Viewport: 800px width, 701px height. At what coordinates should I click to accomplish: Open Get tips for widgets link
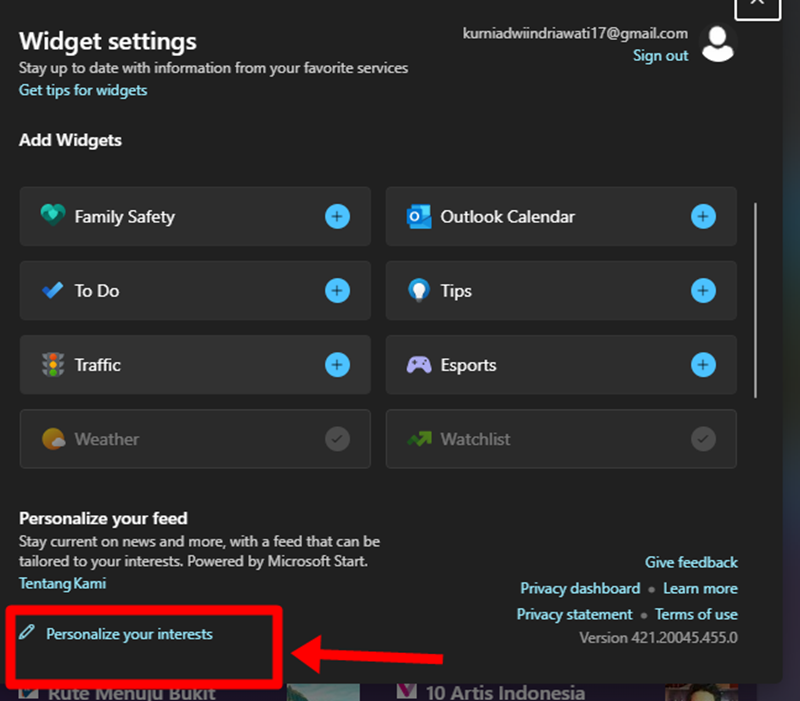click(83, 90)
